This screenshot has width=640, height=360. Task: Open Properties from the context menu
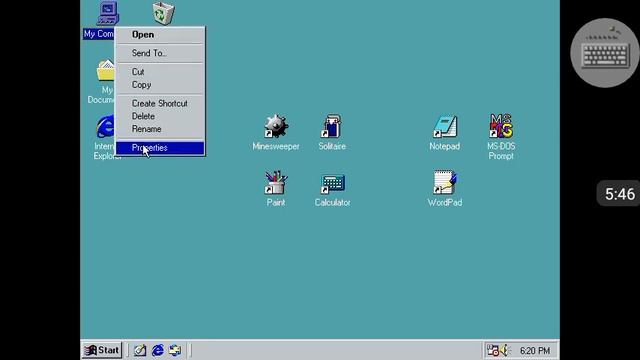160,148
